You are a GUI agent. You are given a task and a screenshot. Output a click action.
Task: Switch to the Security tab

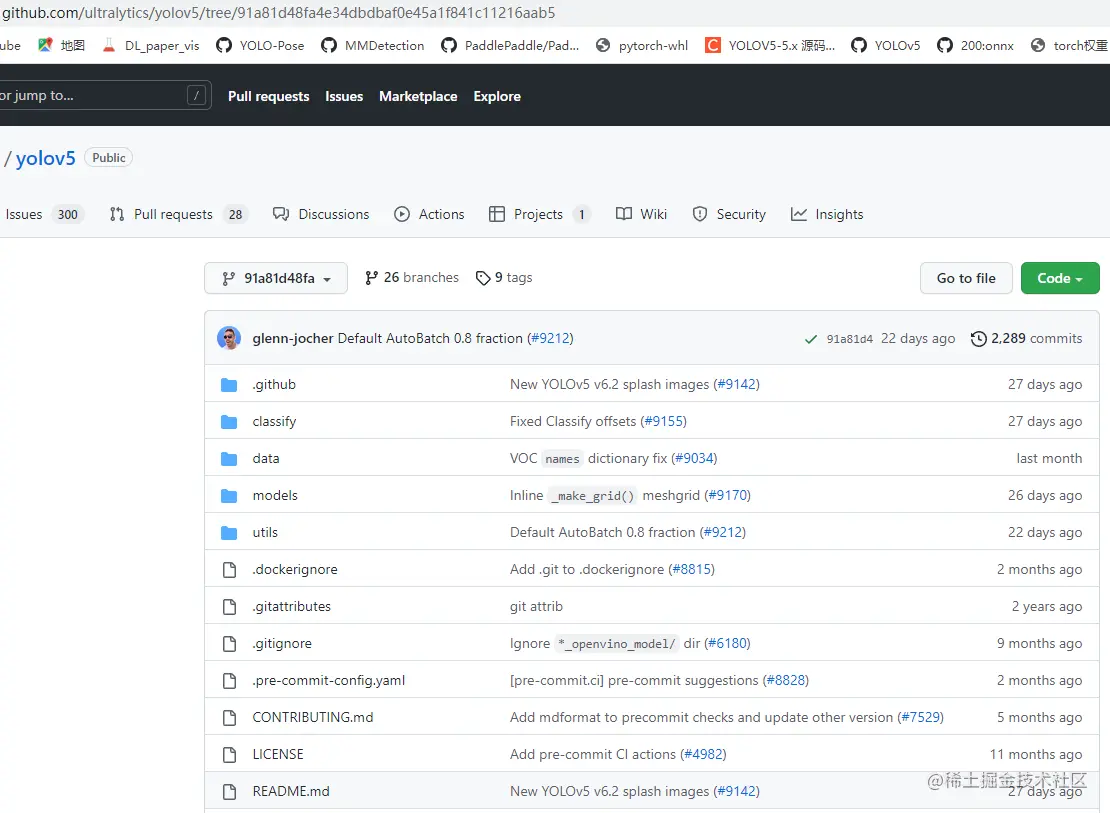pyautogui.click(x=729, y=214)
